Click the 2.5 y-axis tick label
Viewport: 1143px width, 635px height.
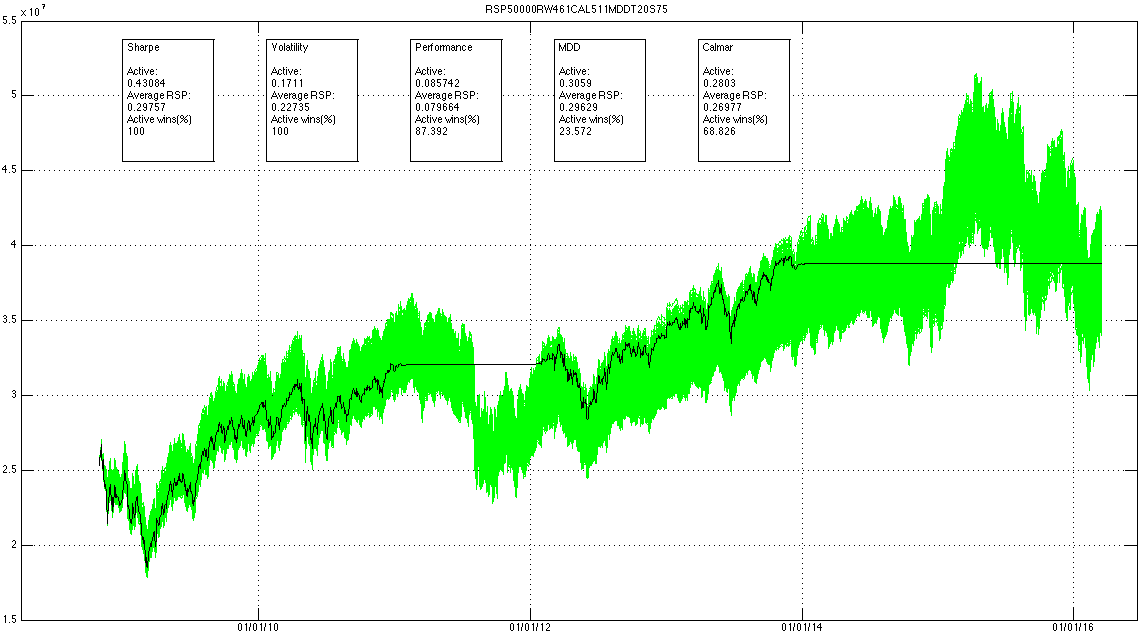pos(10,470)
